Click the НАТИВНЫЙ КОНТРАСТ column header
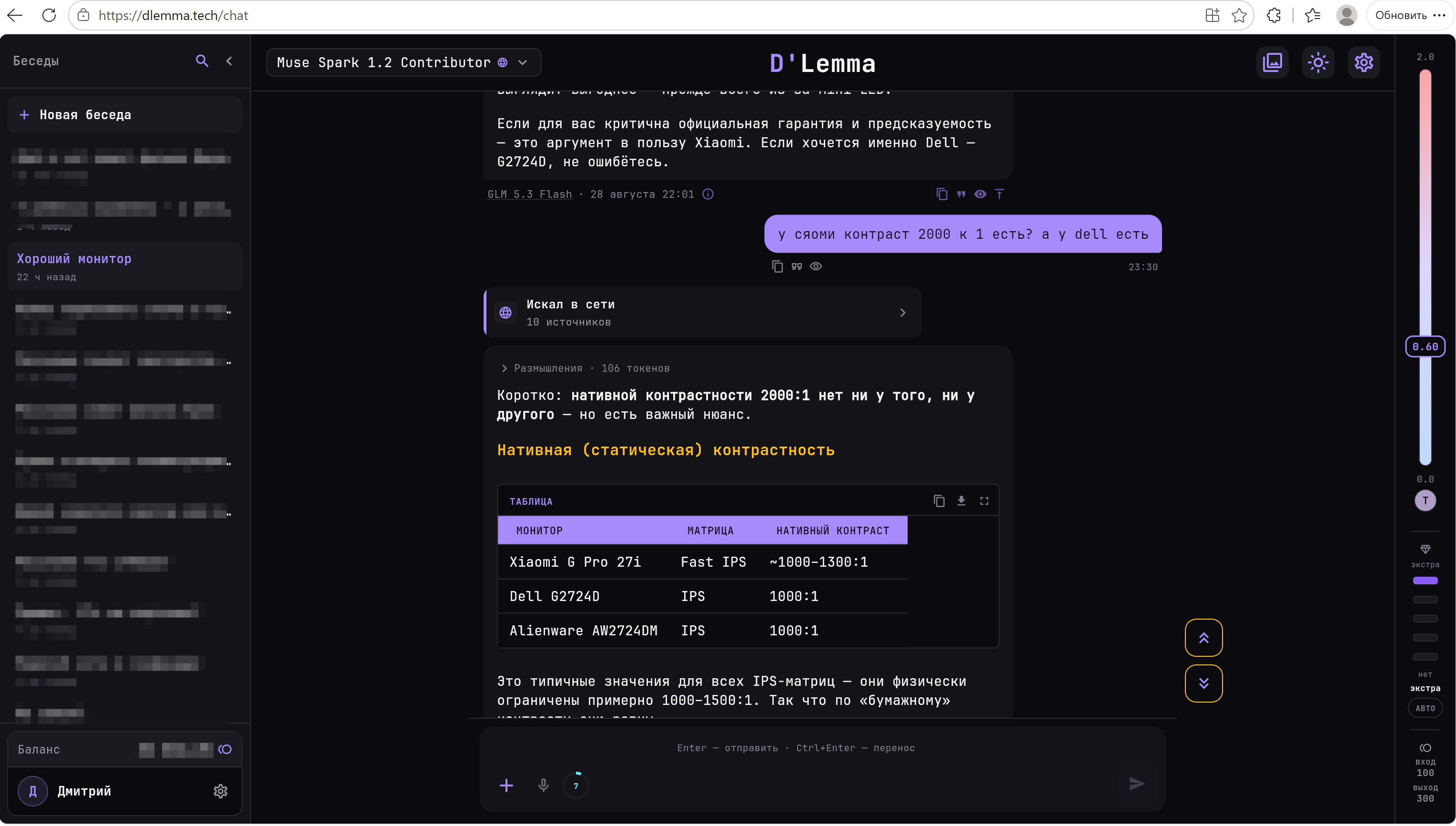 coord(833,530)
